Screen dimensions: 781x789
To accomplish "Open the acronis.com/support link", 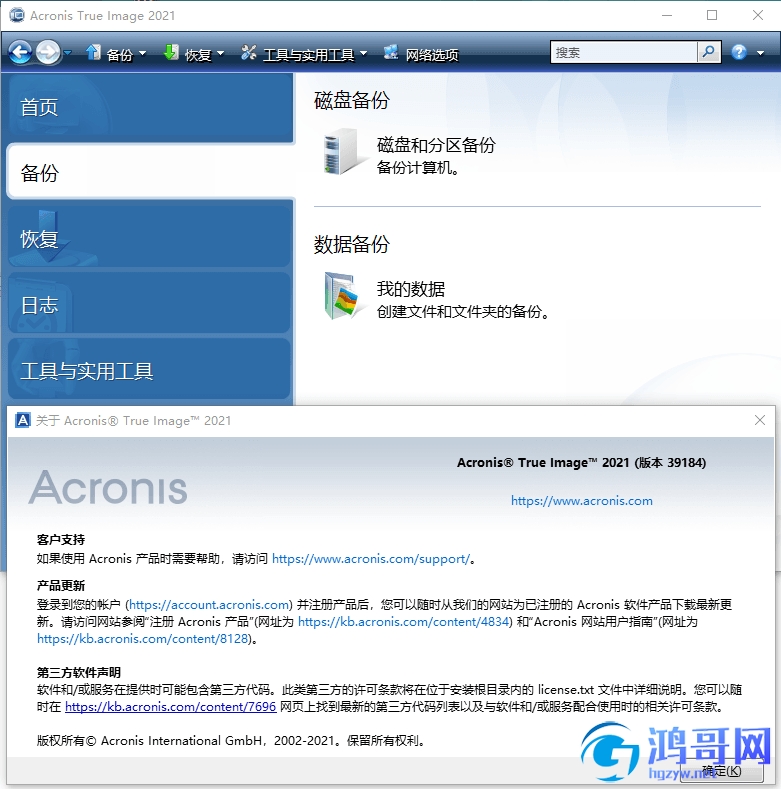I will coord(371,559).
